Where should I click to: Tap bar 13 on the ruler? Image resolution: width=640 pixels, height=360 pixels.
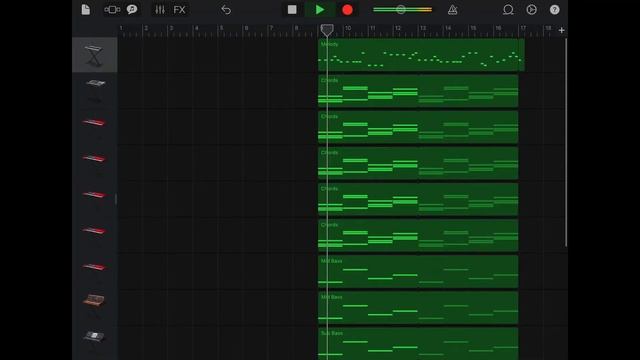423,28
